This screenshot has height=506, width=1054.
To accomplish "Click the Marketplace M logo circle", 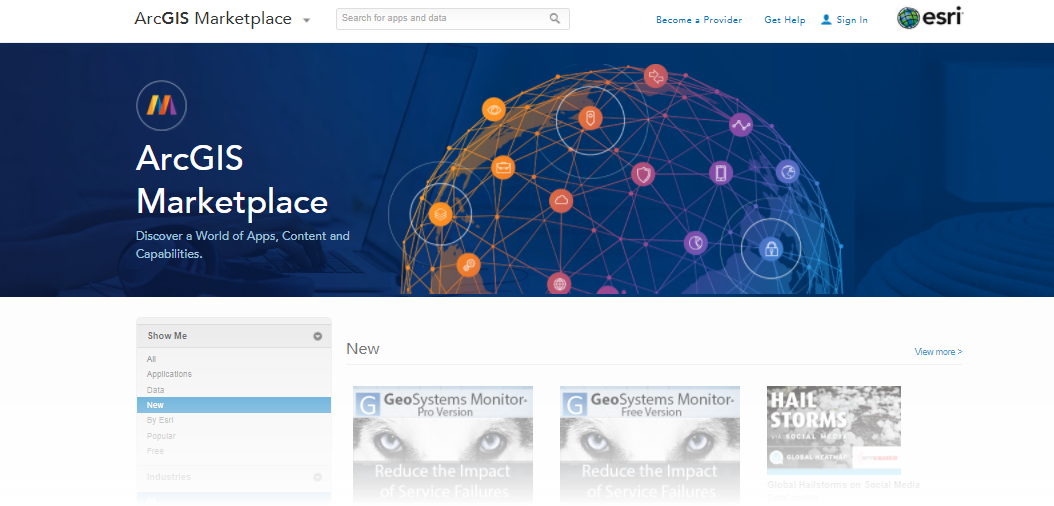I will [x=161, y=105].
